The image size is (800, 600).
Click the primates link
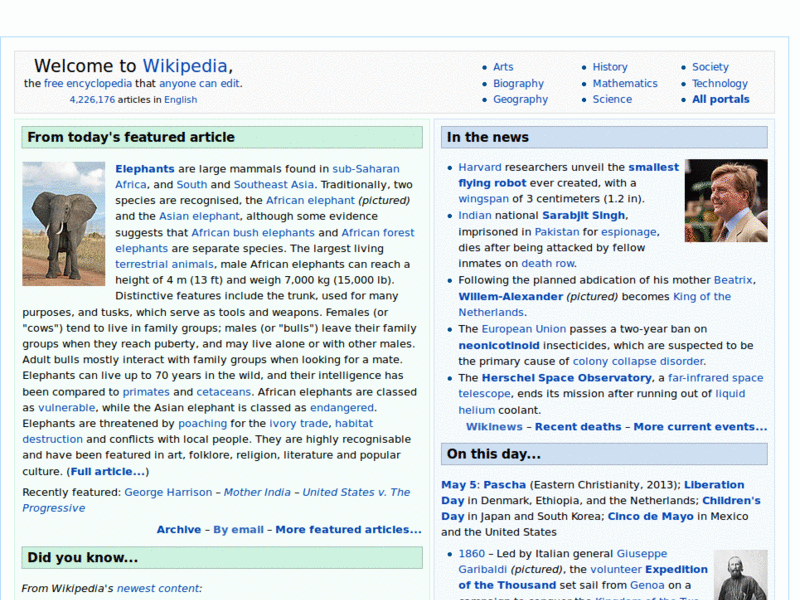pyautogui.click(x=146, y=392)
